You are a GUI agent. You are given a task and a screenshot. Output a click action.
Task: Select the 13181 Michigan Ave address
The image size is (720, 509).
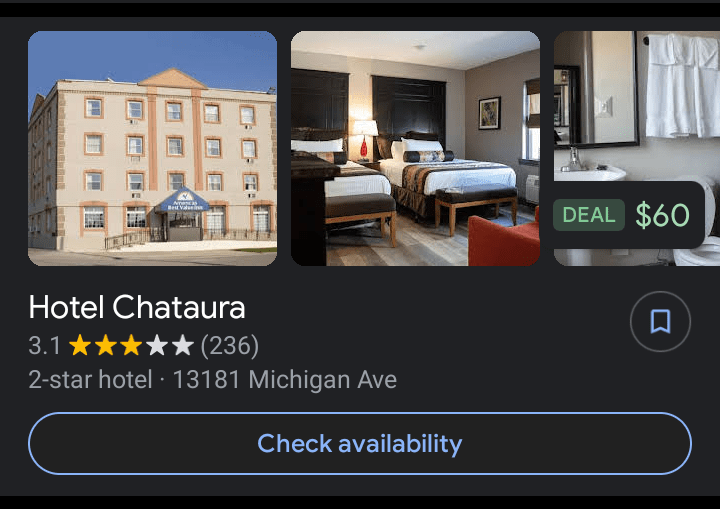[285, 380]
